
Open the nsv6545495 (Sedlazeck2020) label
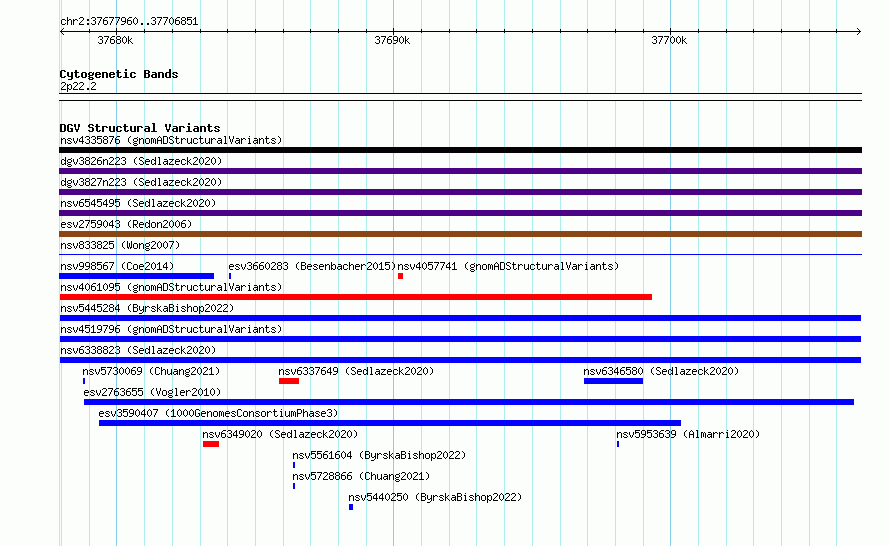pos(138,203)
